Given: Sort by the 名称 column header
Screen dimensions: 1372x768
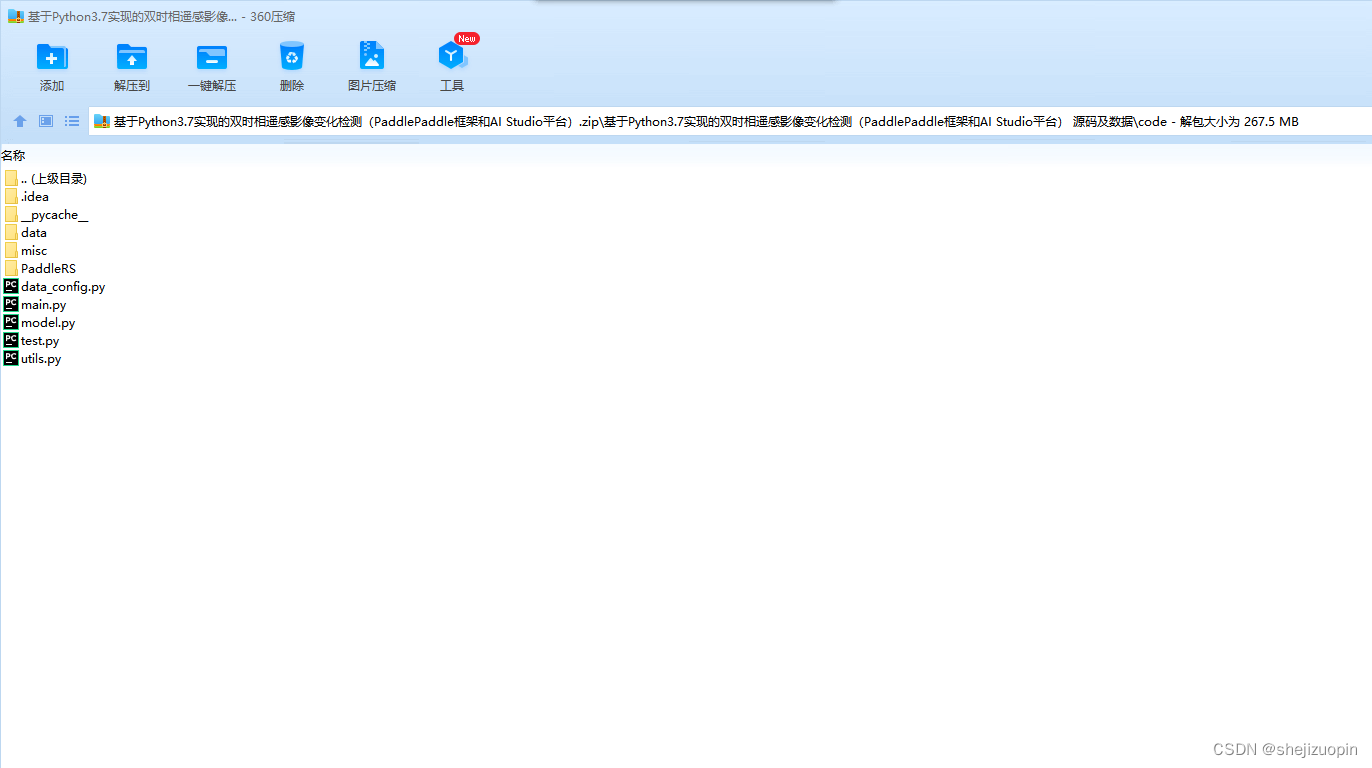Looking at the screenshot, I should 13,155.
